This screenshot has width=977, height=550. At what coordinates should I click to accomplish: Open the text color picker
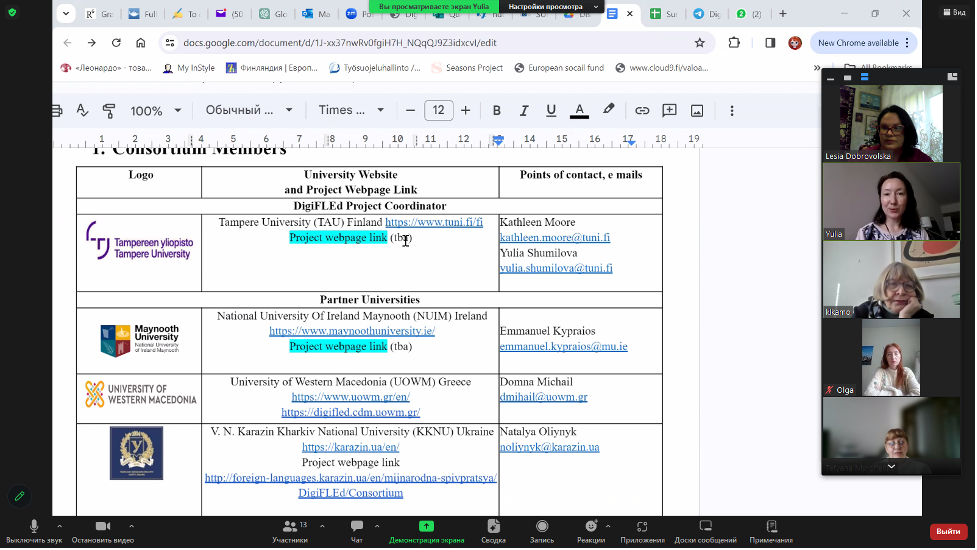[578, 110]
